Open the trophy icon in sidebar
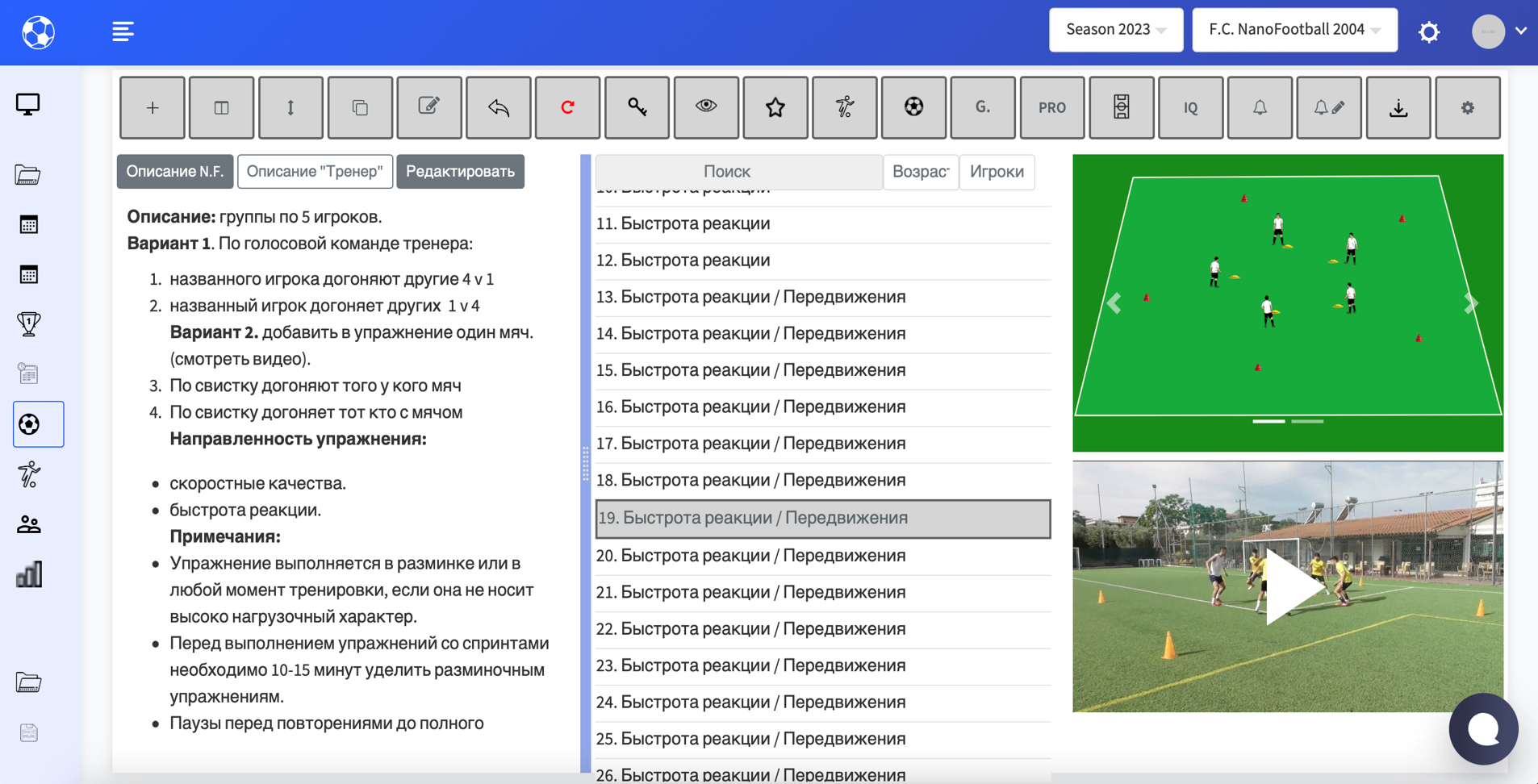Screen dimensions: 1538x784 click(29, 324)
